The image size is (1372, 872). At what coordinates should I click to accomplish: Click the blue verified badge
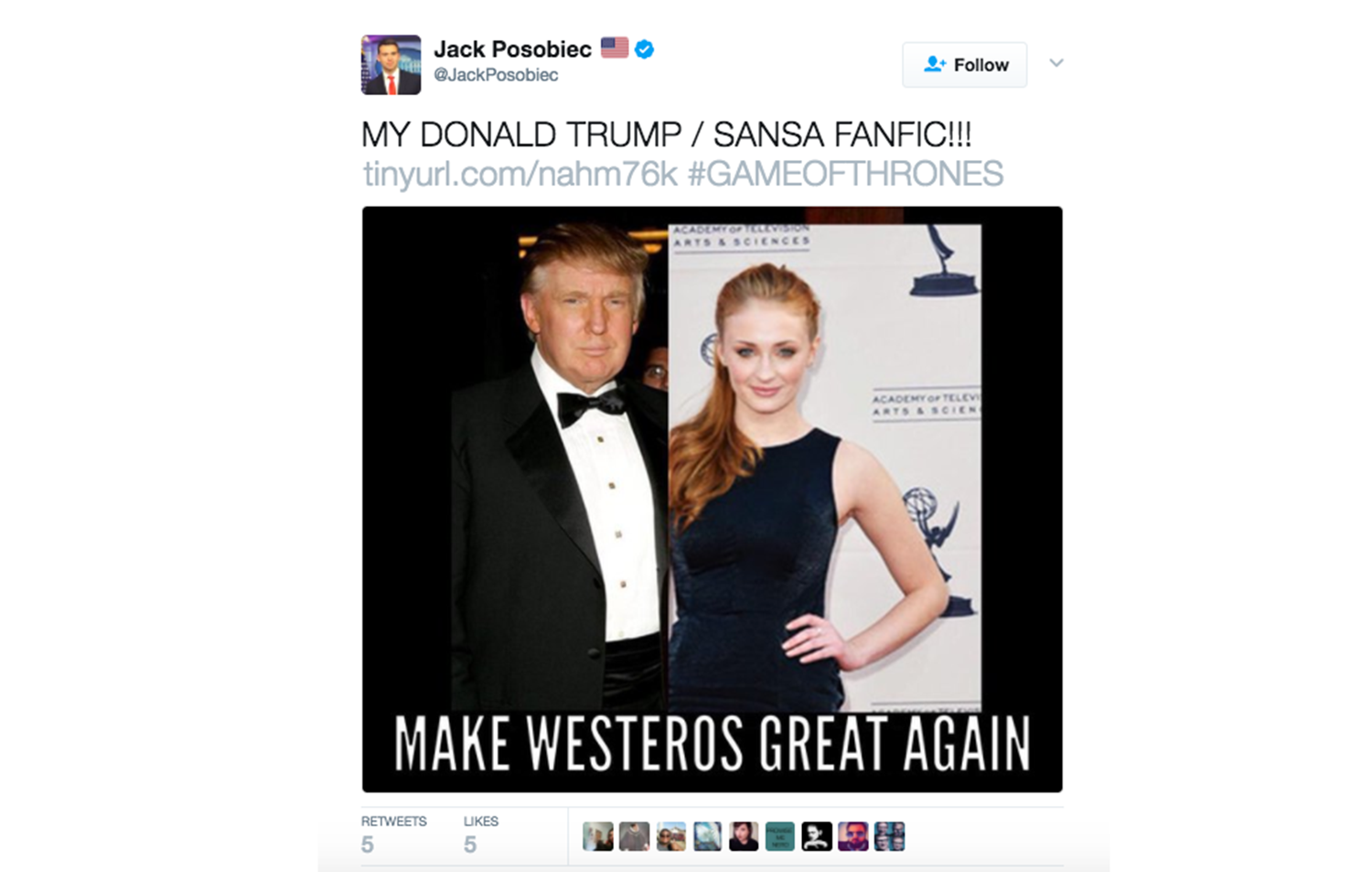point(644,49)
